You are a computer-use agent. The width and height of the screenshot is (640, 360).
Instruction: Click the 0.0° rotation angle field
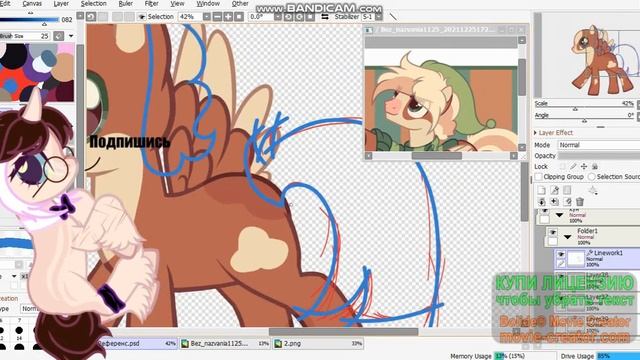click(x=261, y=17)
